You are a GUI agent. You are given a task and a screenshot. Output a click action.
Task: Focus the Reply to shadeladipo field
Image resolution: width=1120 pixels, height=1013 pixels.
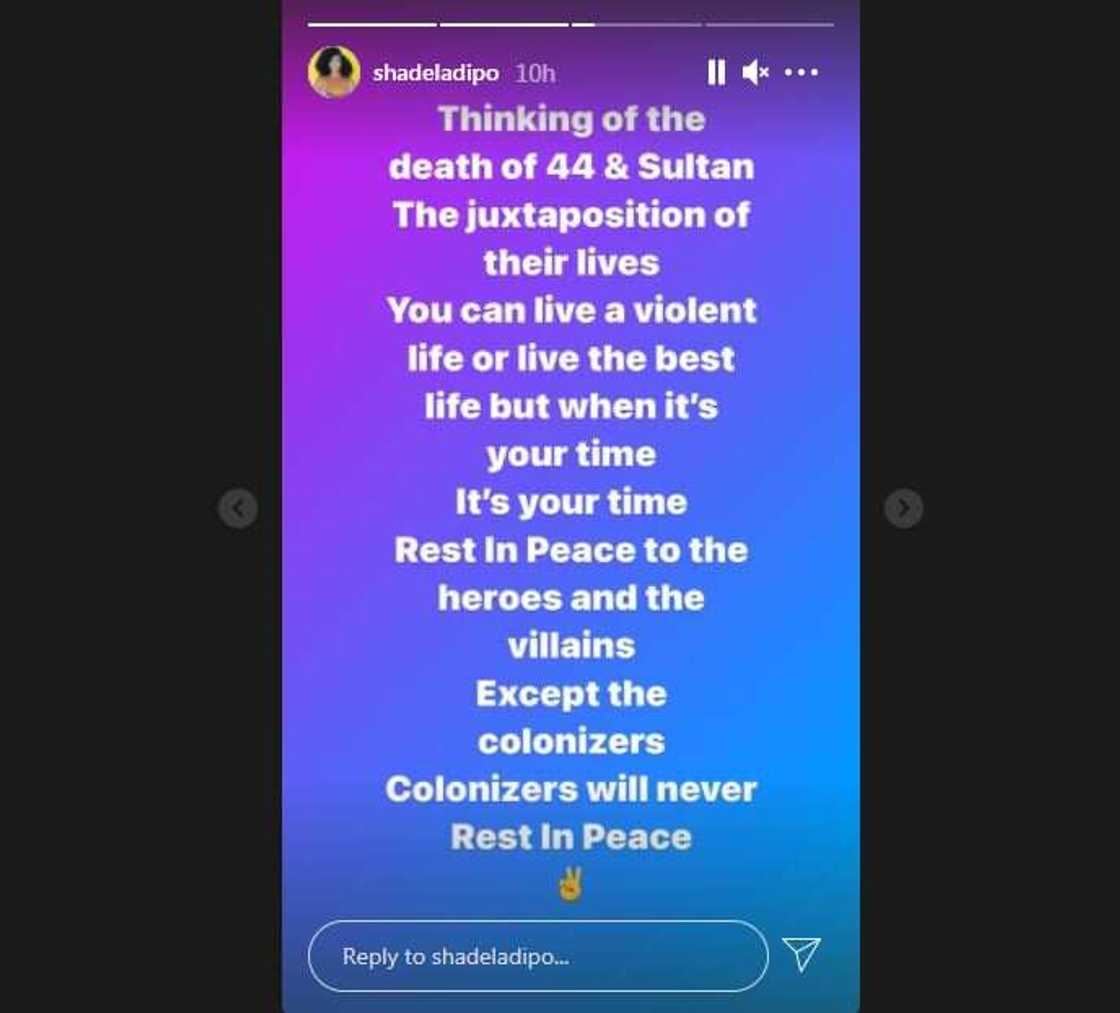click(538, 956)
